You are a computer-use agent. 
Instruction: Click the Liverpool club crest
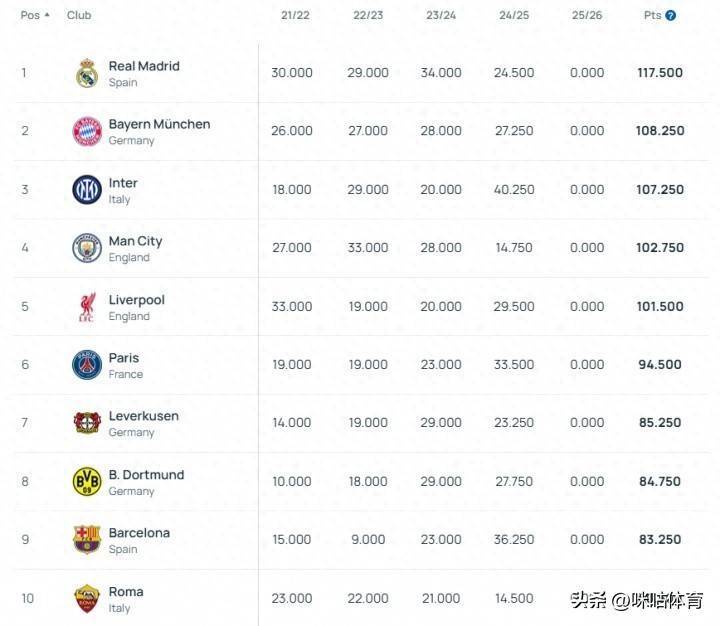tap(87, 307)
